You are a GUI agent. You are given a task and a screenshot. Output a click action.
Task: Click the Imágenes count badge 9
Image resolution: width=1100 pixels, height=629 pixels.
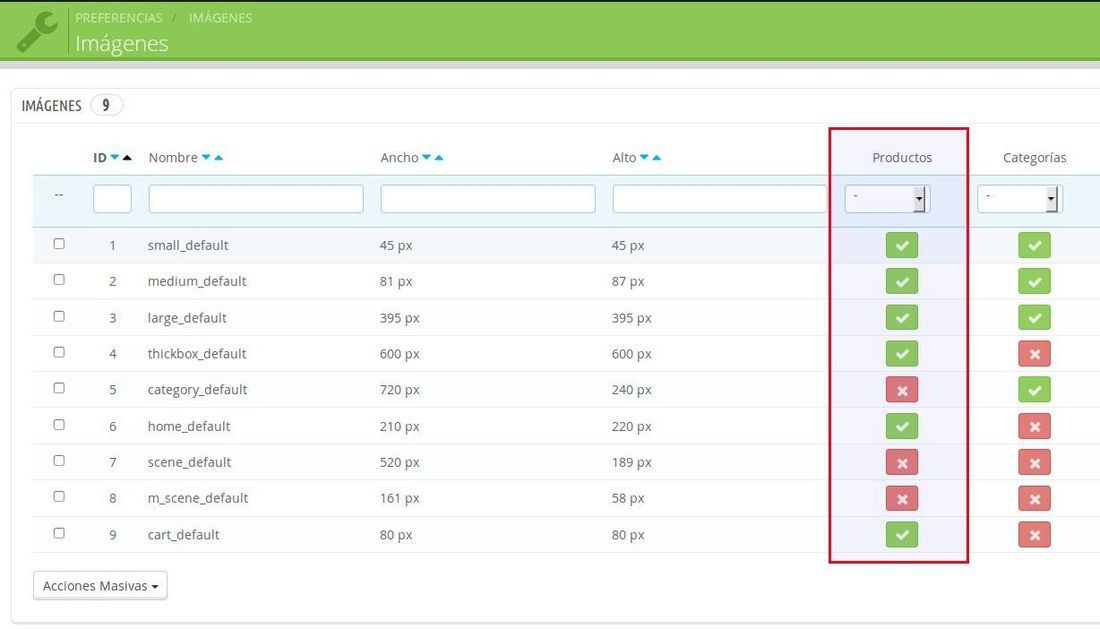(106, 105)
